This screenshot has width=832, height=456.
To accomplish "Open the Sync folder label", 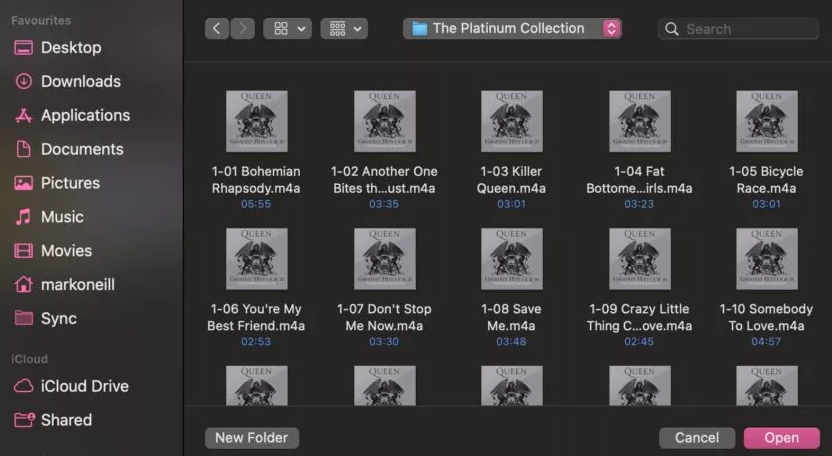I will (59, 319).
